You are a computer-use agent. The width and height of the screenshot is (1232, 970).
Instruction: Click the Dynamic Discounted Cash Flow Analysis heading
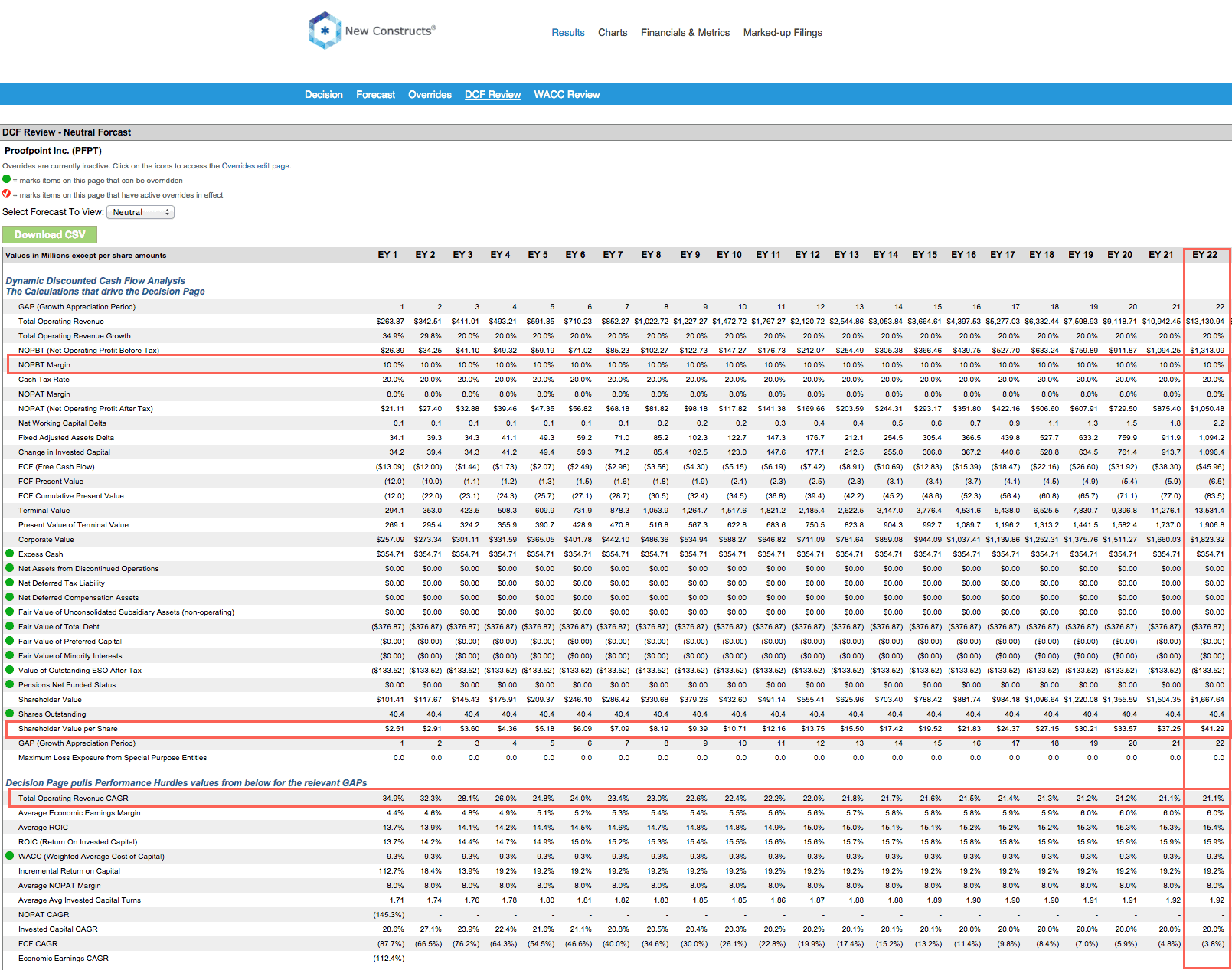point(96,280)
